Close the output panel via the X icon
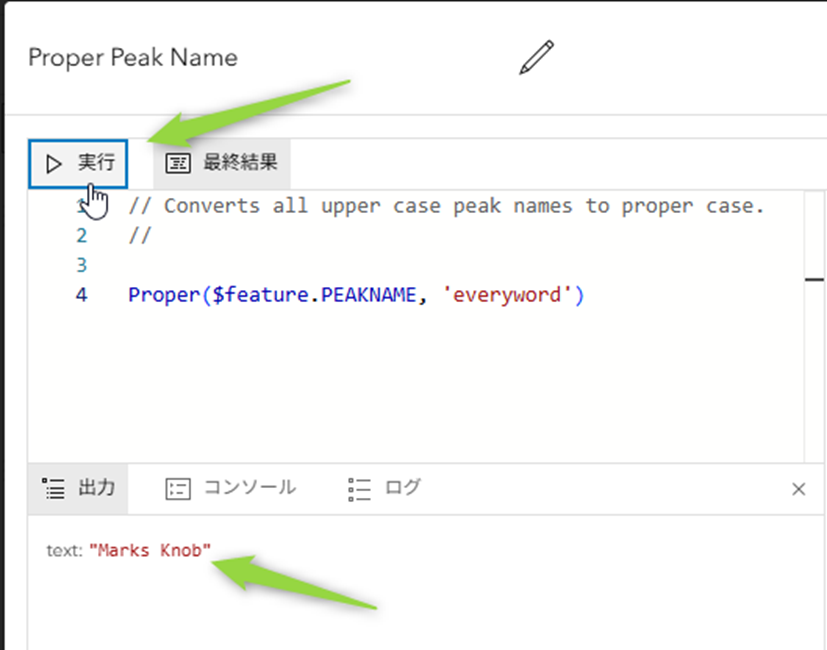Screen dimensions: 827x650 (799, 489)
